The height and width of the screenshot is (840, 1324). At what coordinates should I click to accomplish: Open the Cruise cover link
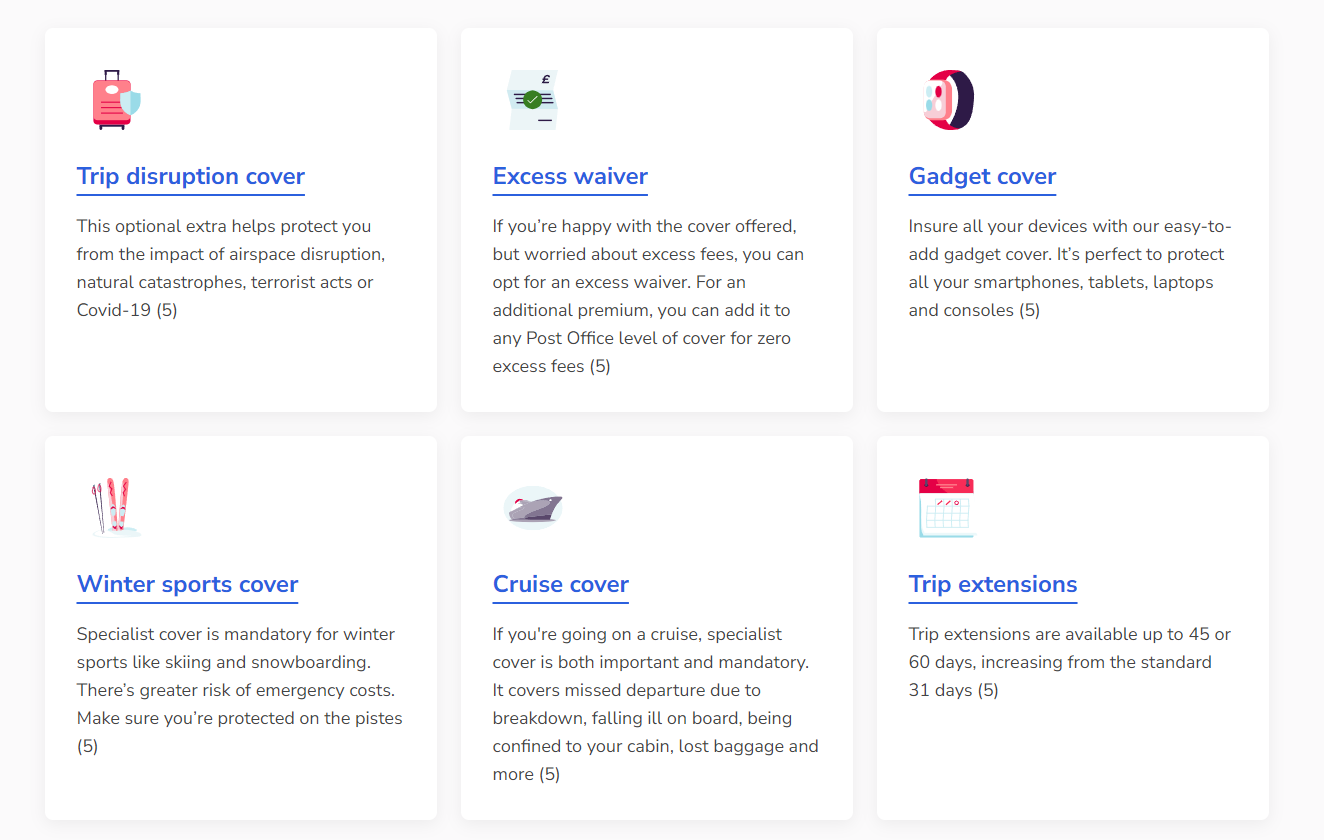click(561, 585)
